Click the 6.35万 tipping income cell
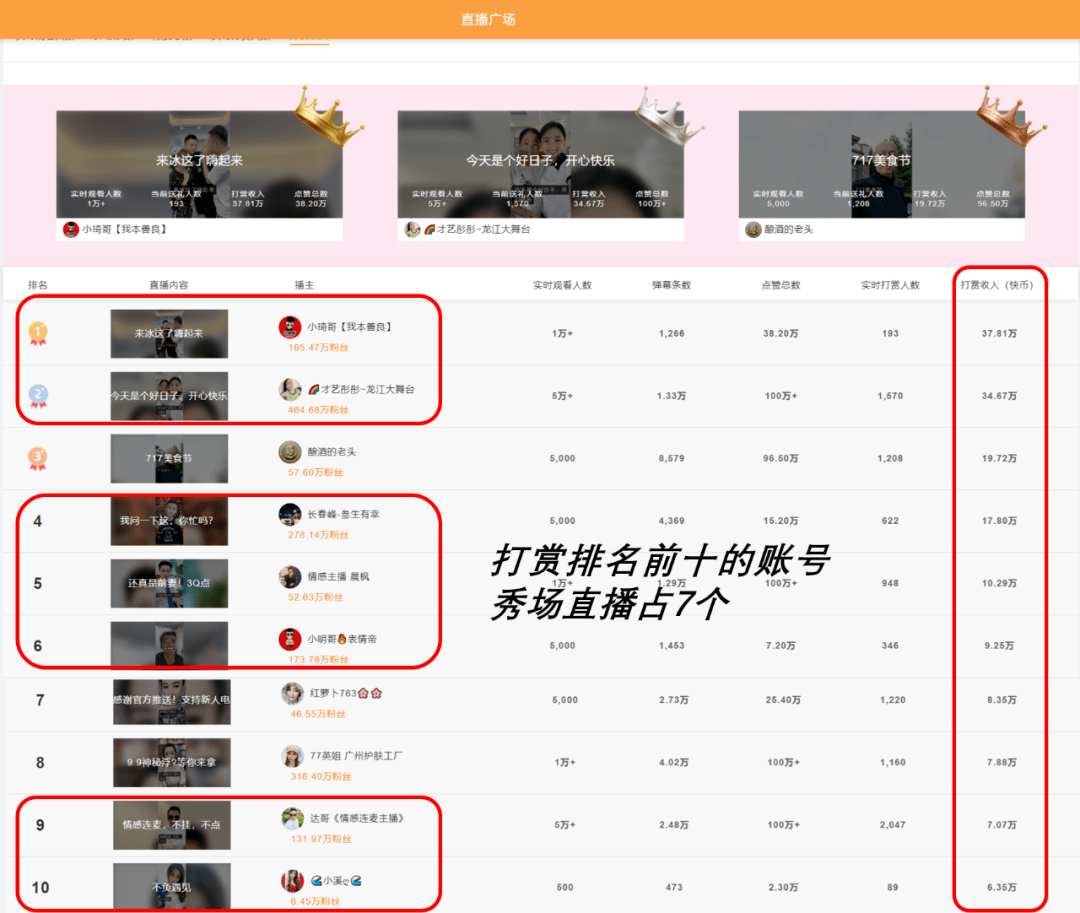The height and width of the screenshot is (913, 1080). [x=1001, y=888]
